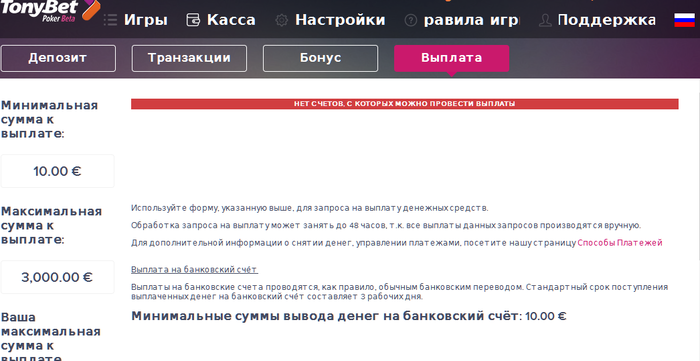
Task: Click the Используйте форму, указанную выше sentence
Action: click(310, 208)
